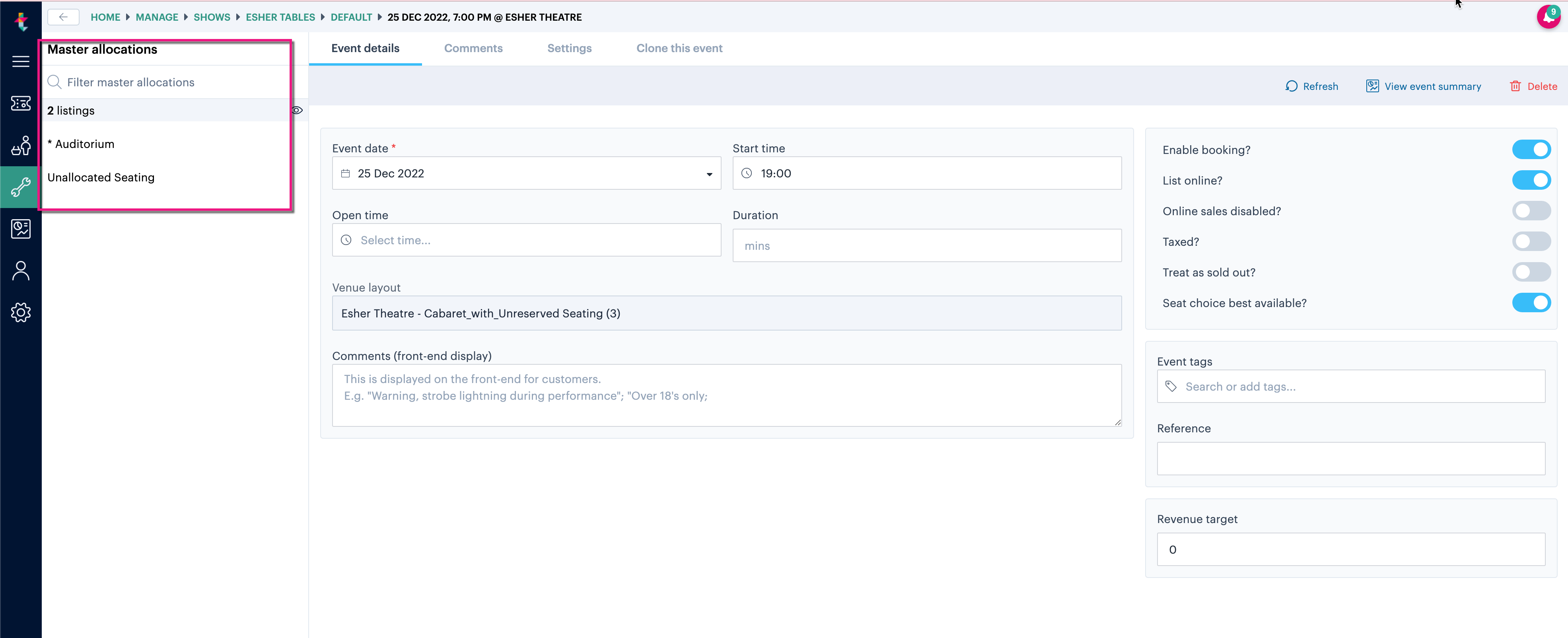1568x638 pixels.
Task: Click the search magnifier in master allocations
Action: (x=54, y=82)
